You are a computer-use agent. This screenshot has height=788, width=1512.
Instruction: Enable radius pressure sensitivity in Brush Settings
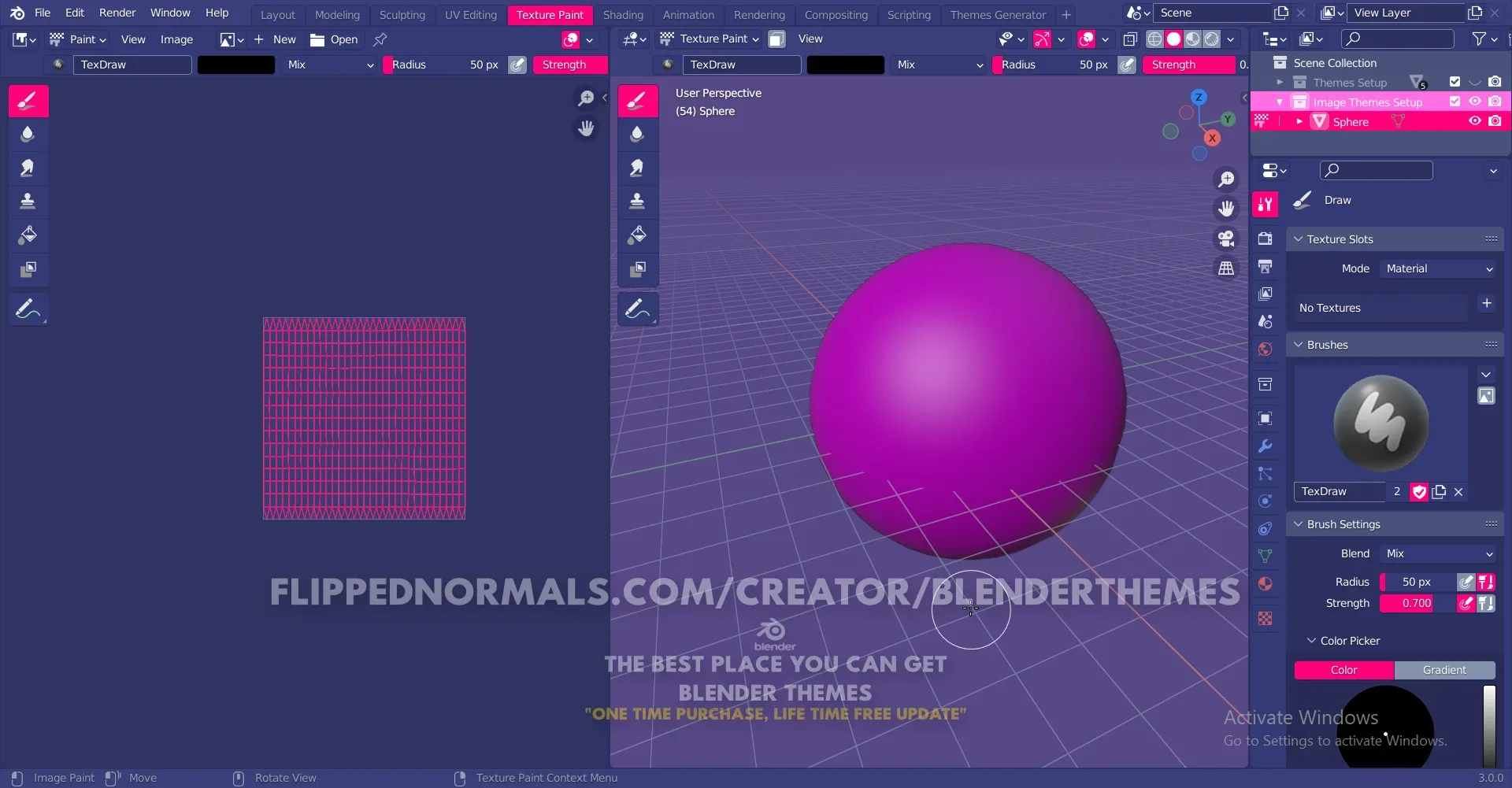tap(1466, 582)
